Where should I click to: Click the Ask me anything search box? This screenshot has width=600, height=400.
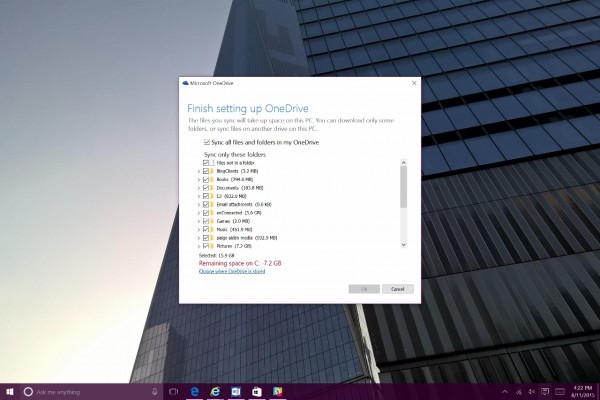coord(92,392)
